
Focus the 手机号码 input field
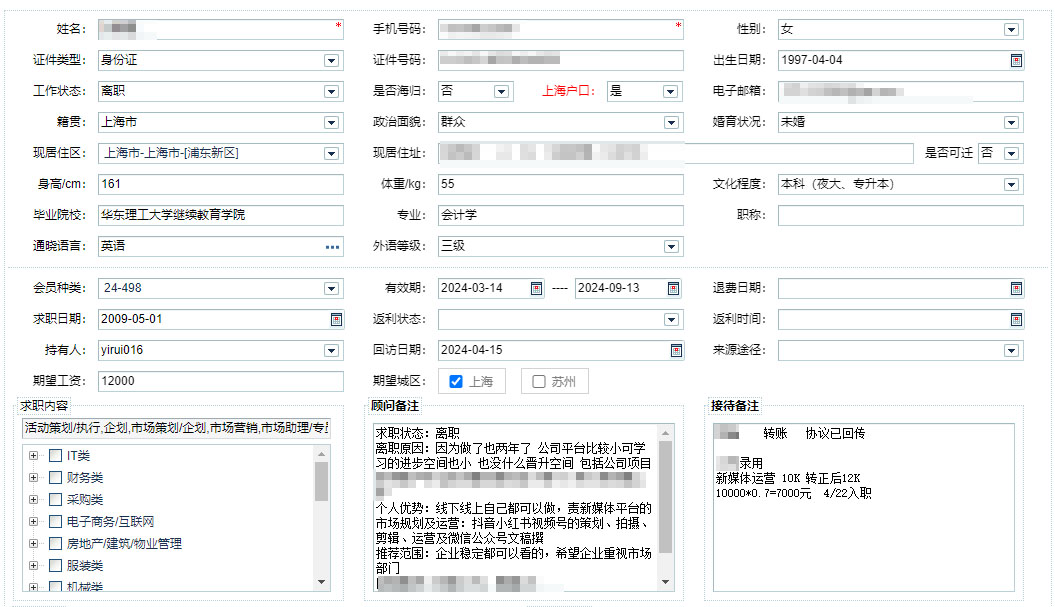[x=560, y=30]
